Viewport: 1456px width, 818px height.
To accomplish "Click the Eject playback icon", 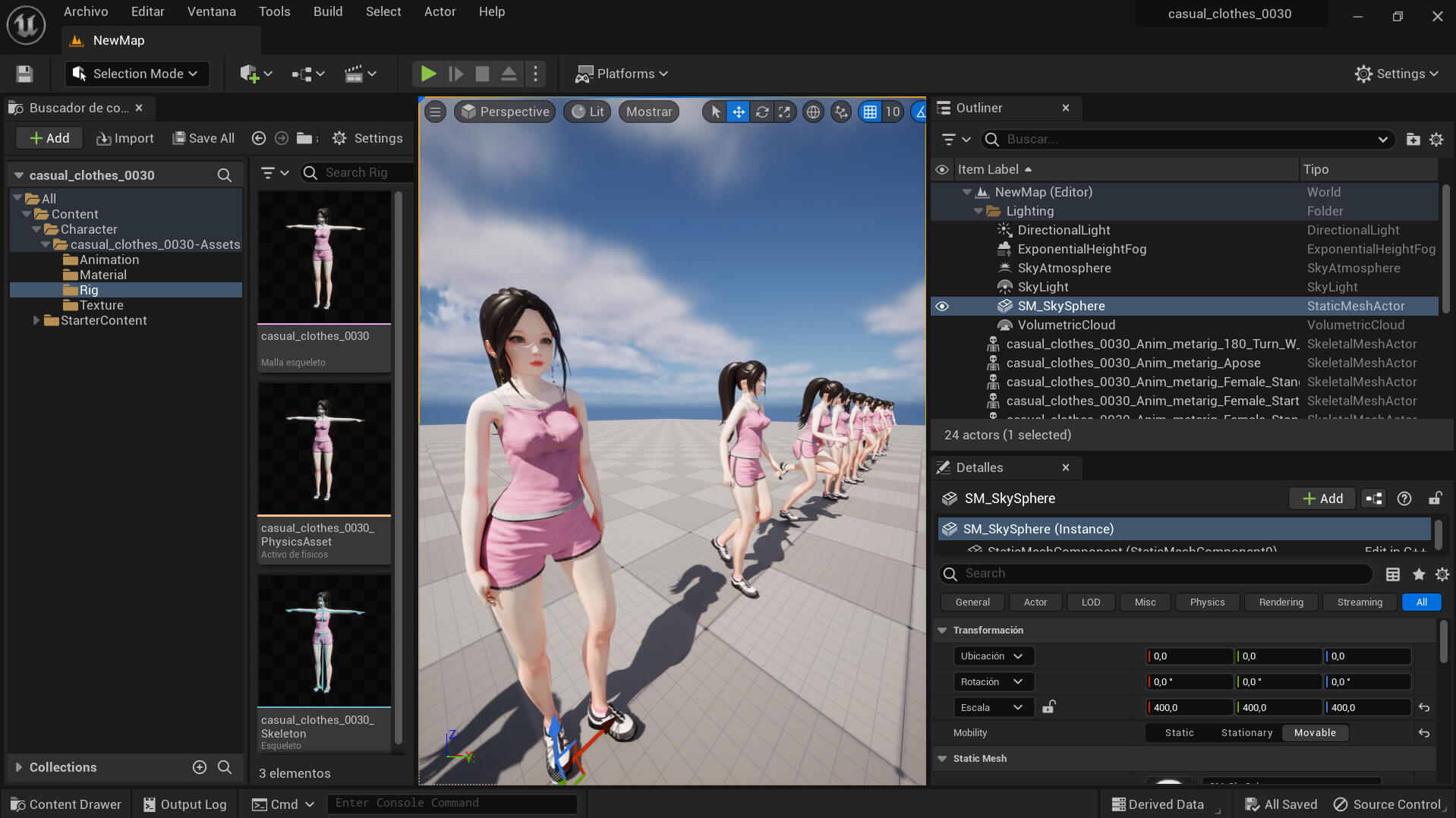I will pos(509,74).
